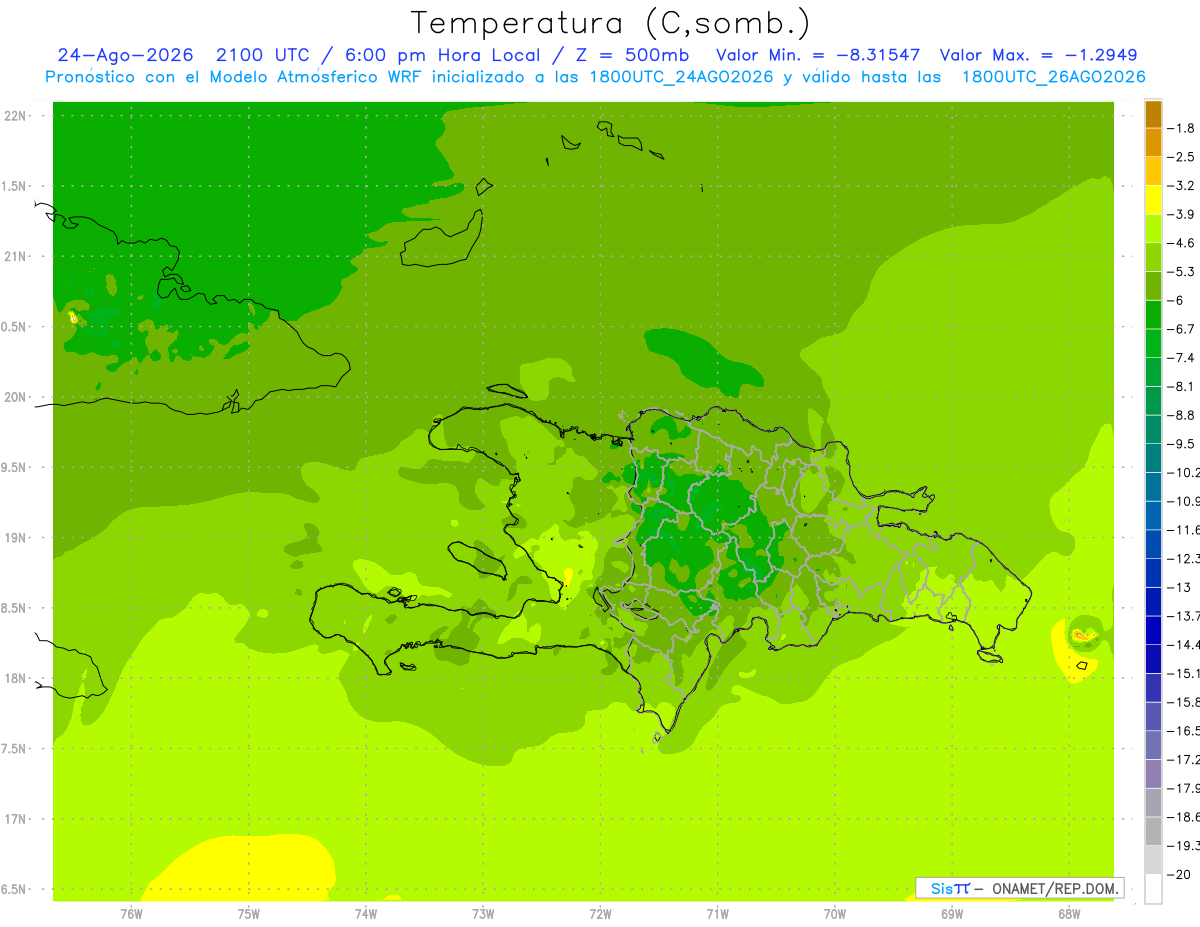1200x927 pixels.
Task: Click the '-6' colorbar label
Action: pos(1176,300)
